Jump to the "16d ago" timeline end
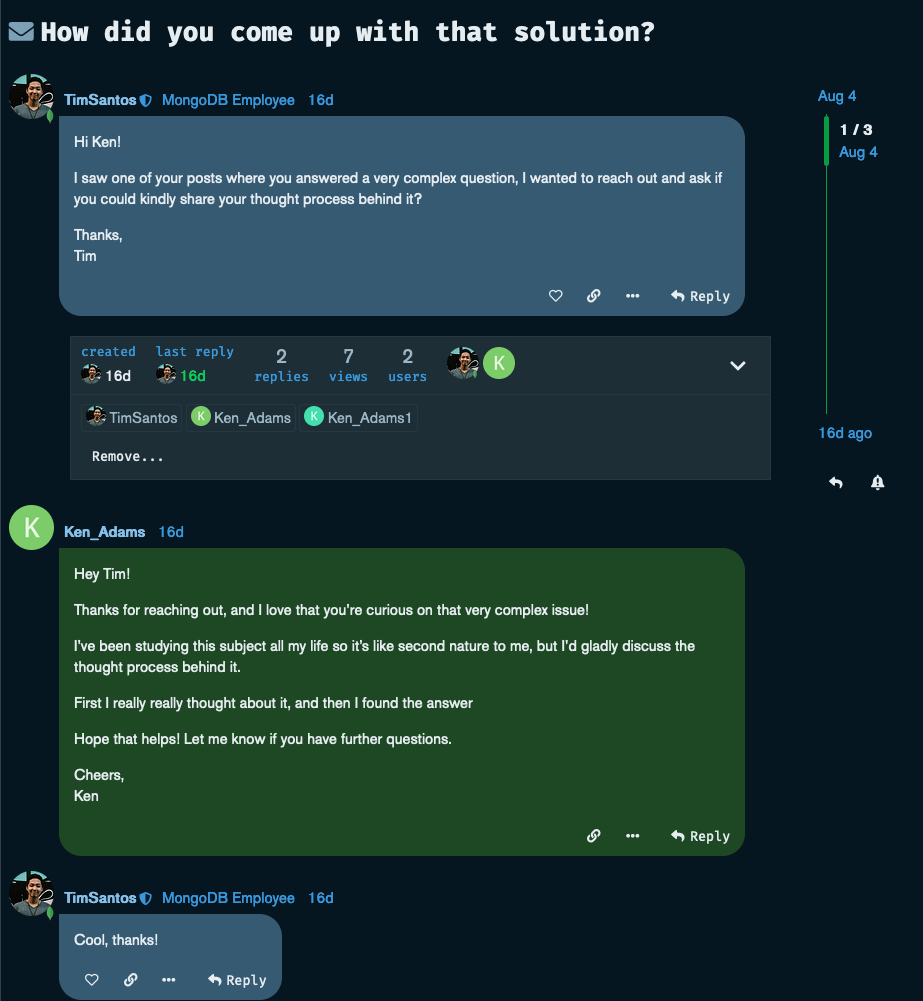The height and width of the screenshot is (1001, 923). click(x=845, y=433)
